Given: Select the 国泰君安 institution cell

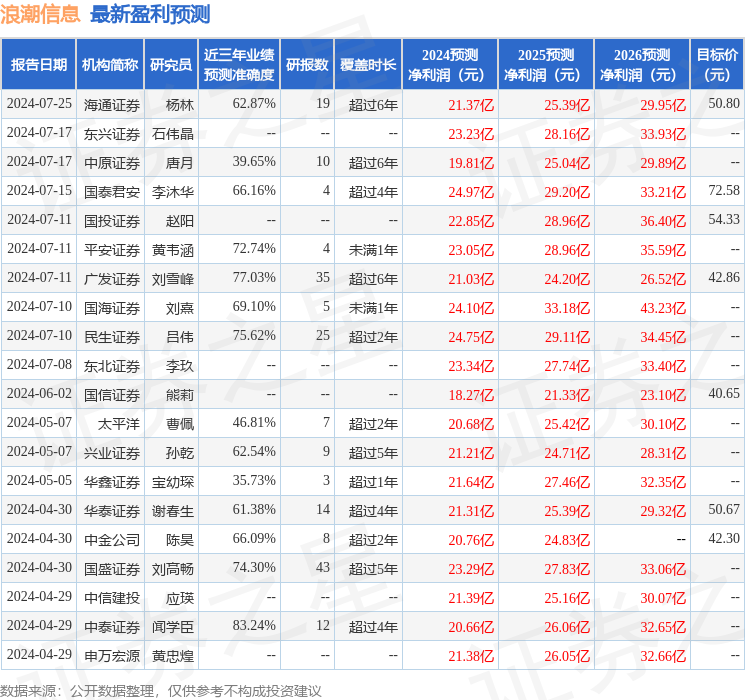Looking at the screenshot, I should pos(112,192).
